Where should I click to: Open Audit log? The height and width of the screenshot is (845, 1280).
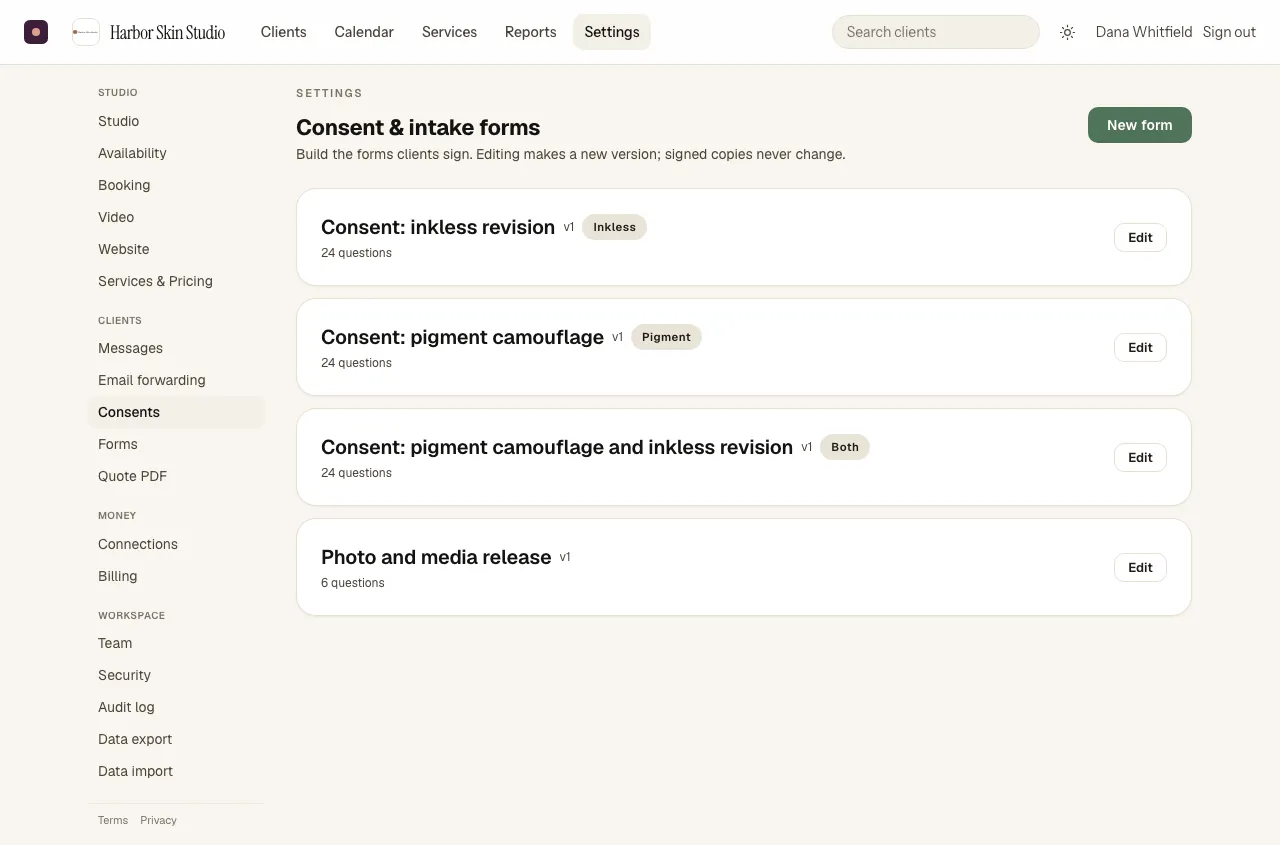[x=176, y=707]
